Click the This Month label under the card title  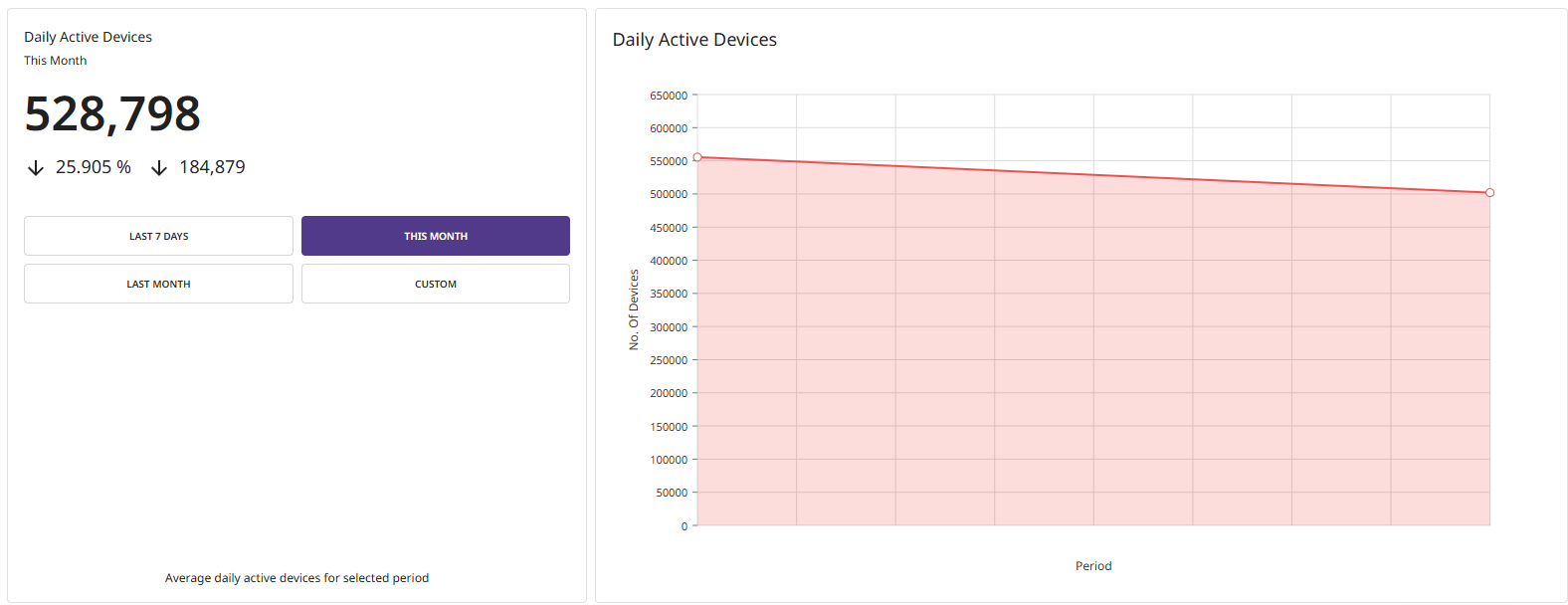(55, 60)
